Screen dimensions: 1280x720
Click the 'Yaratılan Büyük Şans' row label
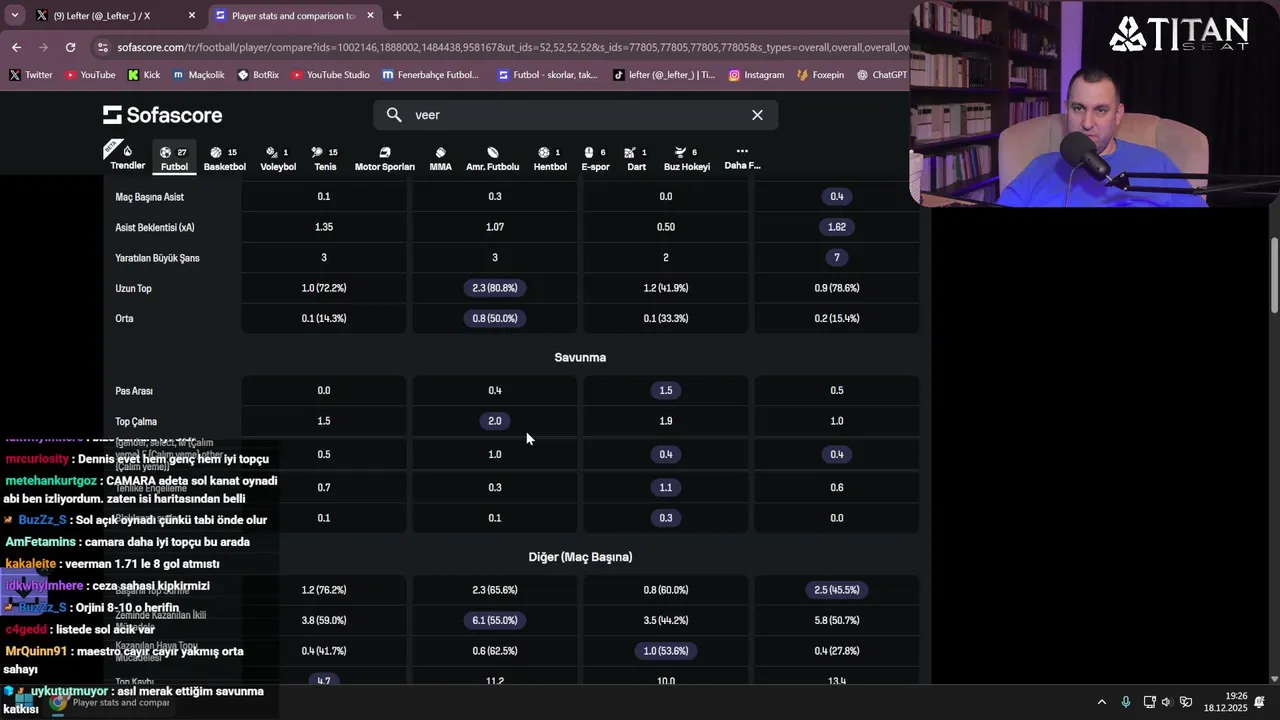point(158,258)
